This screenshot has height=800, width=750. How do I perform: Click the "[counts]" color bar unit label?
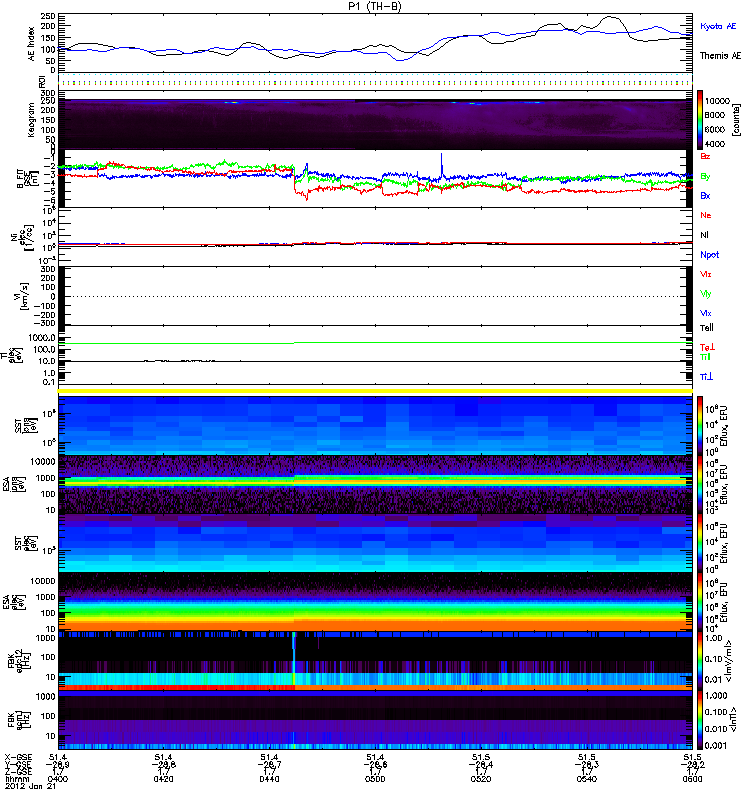pyautogui.click(x=736, y=120)
